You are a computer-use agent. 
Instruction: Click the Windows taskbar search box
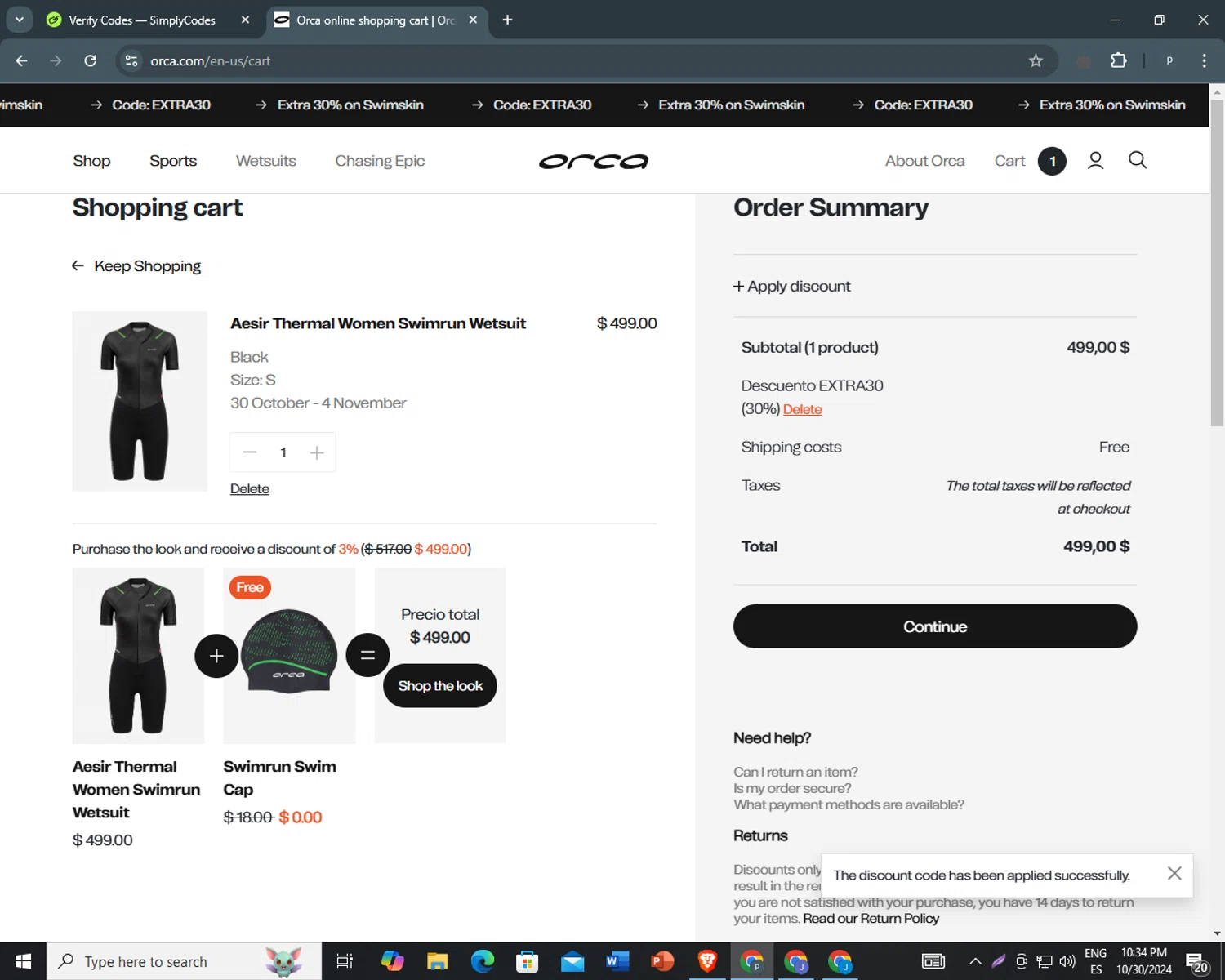coord(185,961)
